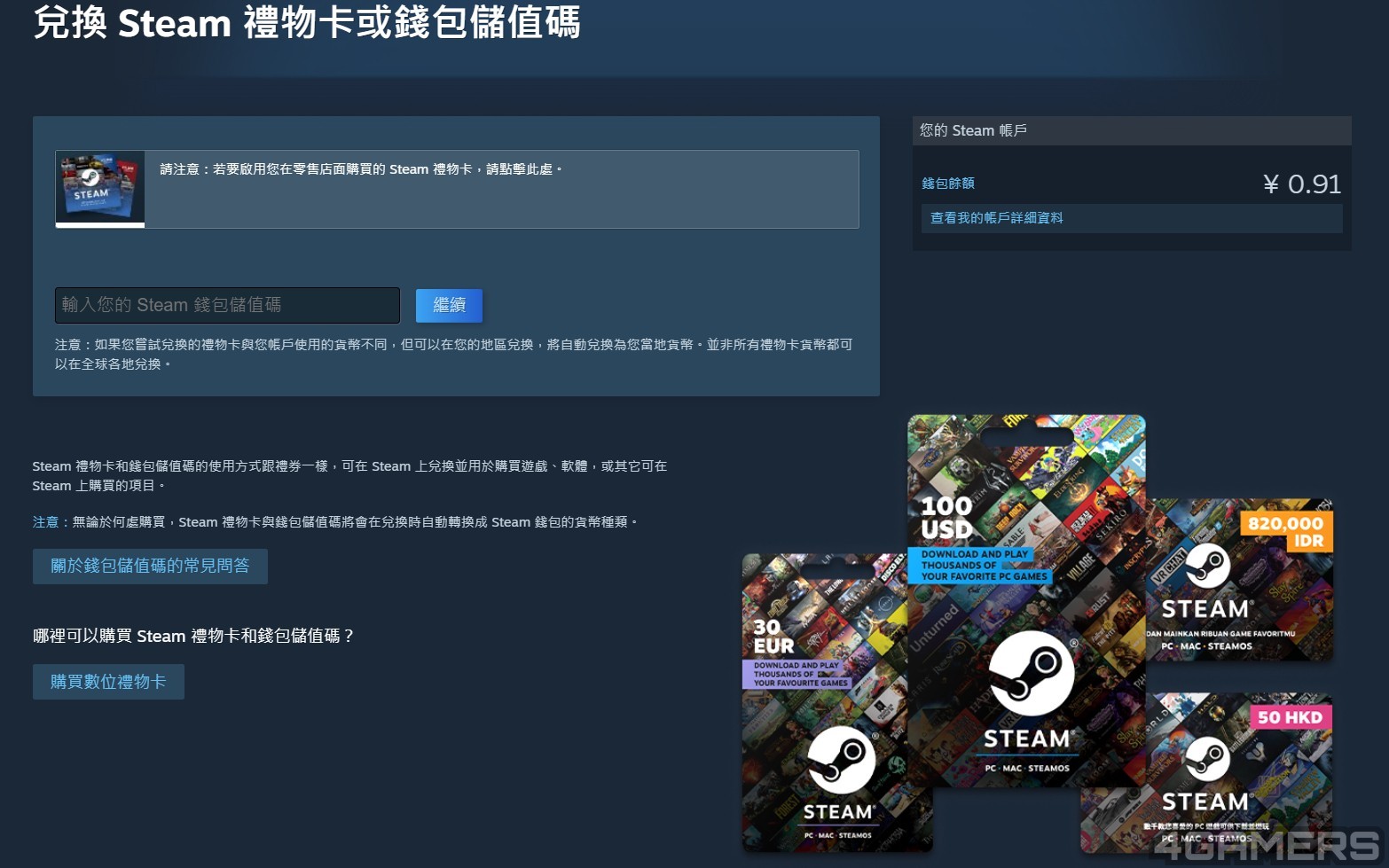Click the blue 注意 note label

pyautogui.click(x=45, y=522)
